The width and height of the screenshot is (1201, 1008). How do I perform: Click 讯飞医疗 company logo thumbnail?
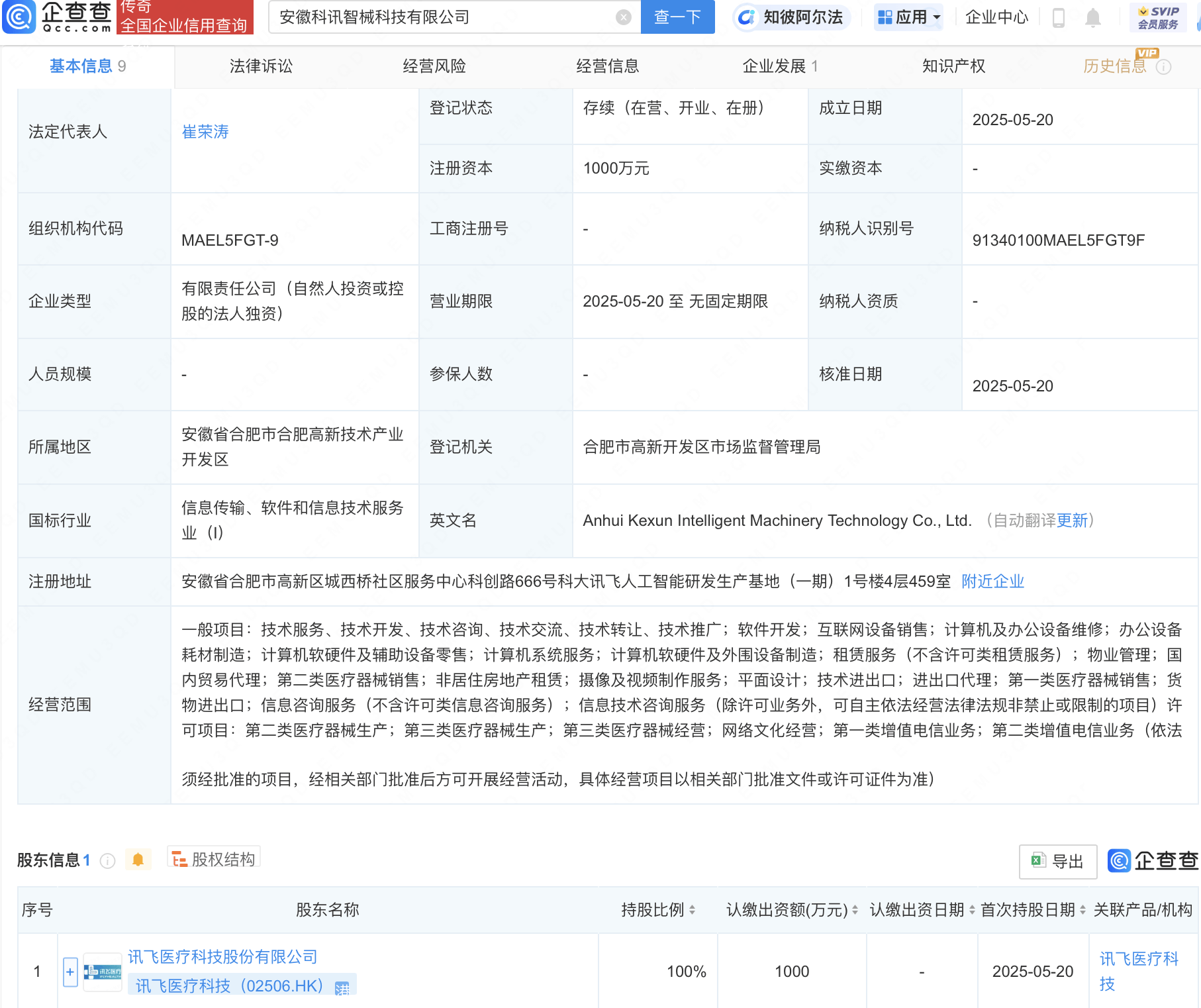pos(103,972)
